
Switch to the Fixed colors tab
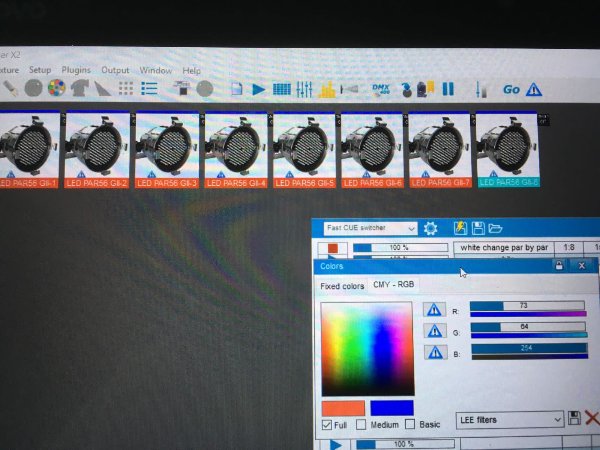point(342,286)
